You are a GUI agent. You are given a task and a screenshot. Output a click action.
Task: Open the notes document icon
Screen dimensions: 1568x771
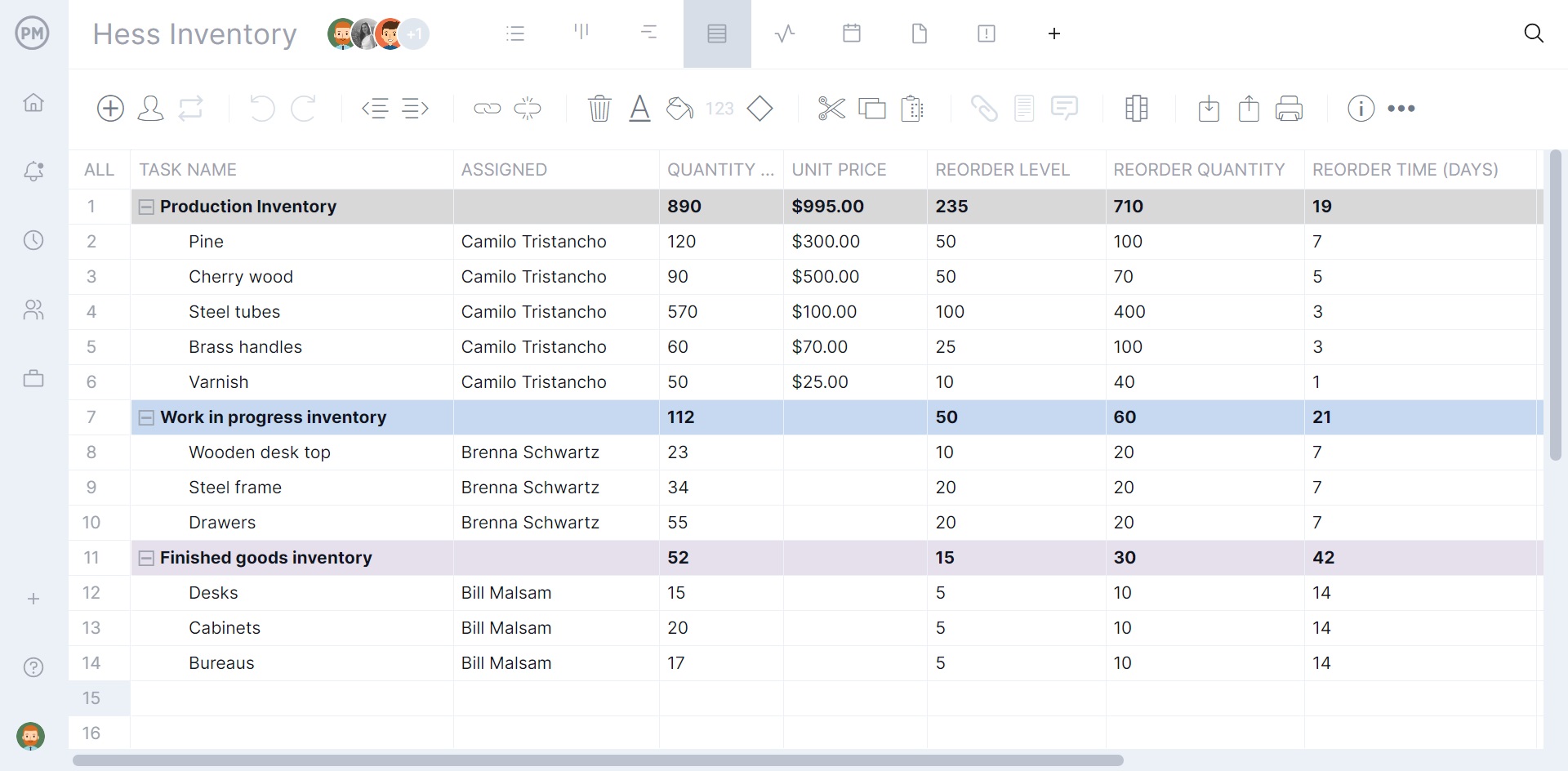[1024, 109]
